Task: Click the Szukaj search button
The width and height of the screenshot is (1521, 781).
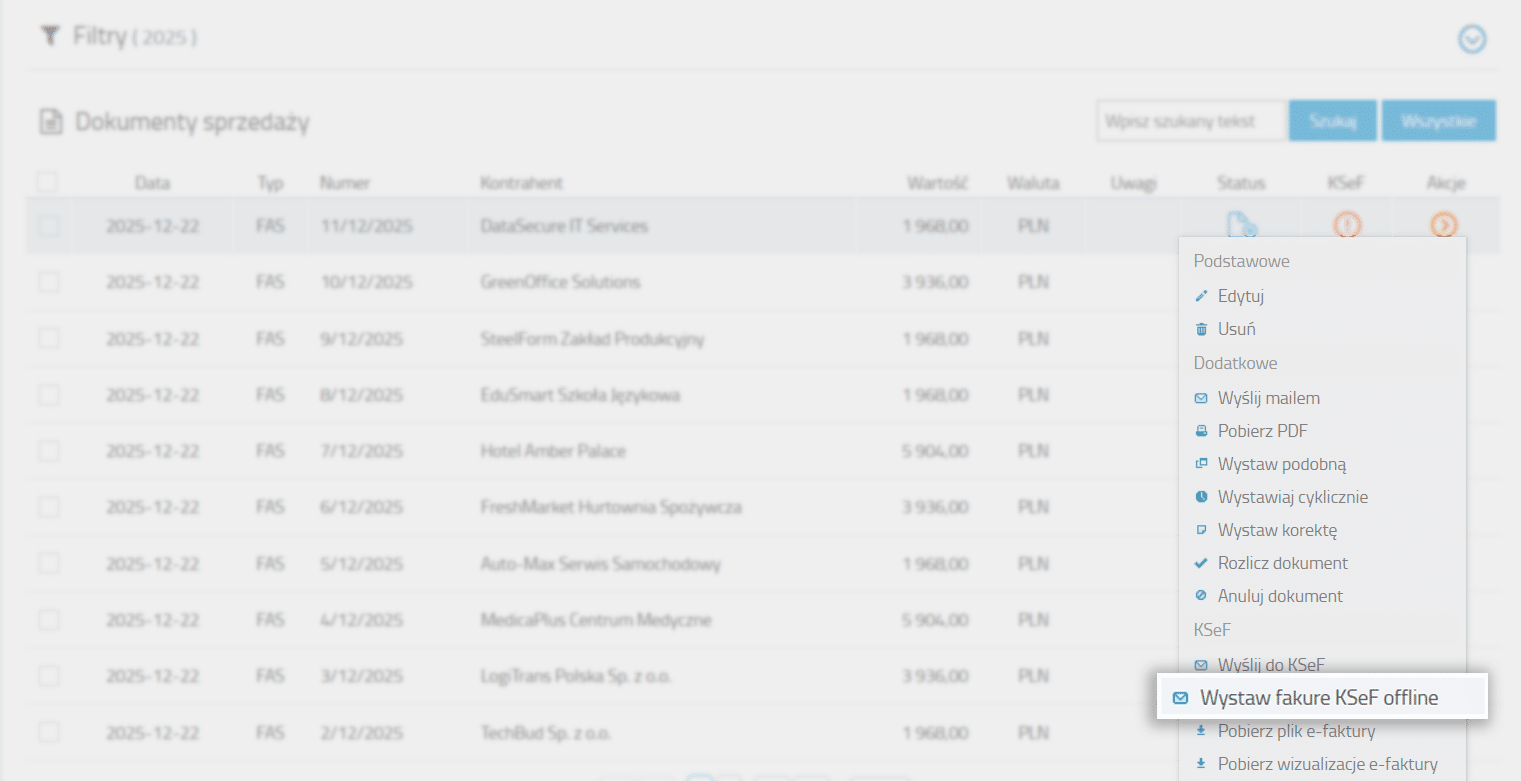Action: [x=1332, y=121]
